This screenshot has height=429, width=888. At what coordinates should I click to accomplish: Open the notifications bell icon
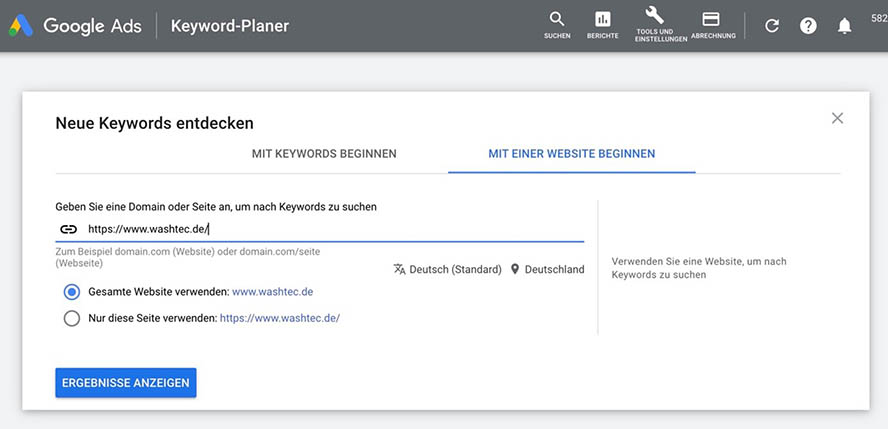pos(844,25)
